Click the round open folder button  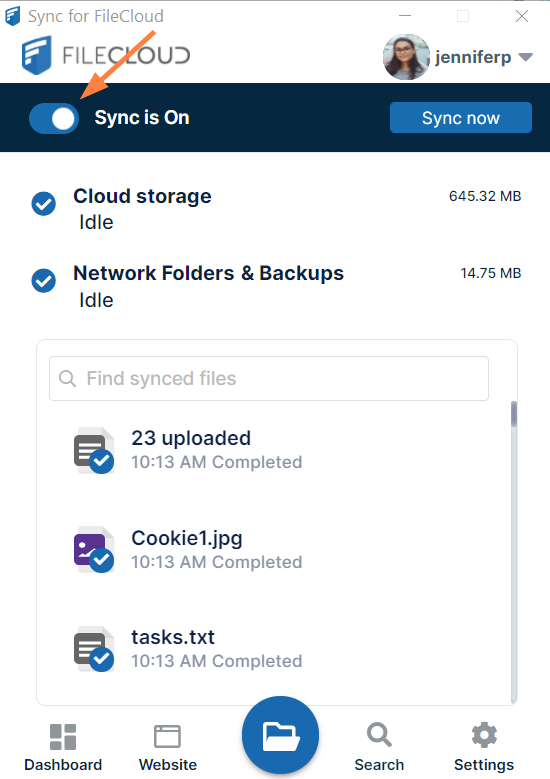coord(281,735)
